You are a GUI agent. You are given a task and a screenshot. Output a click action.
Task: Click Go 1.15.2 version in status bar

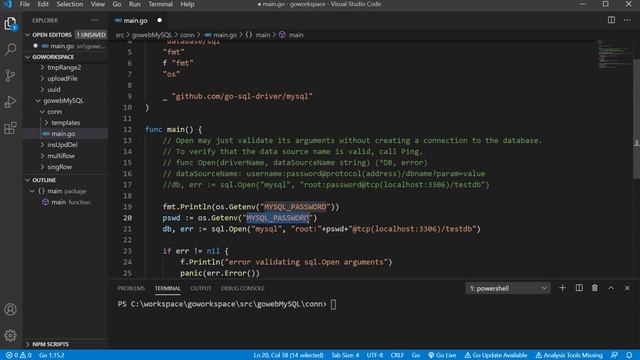point(51,355)
